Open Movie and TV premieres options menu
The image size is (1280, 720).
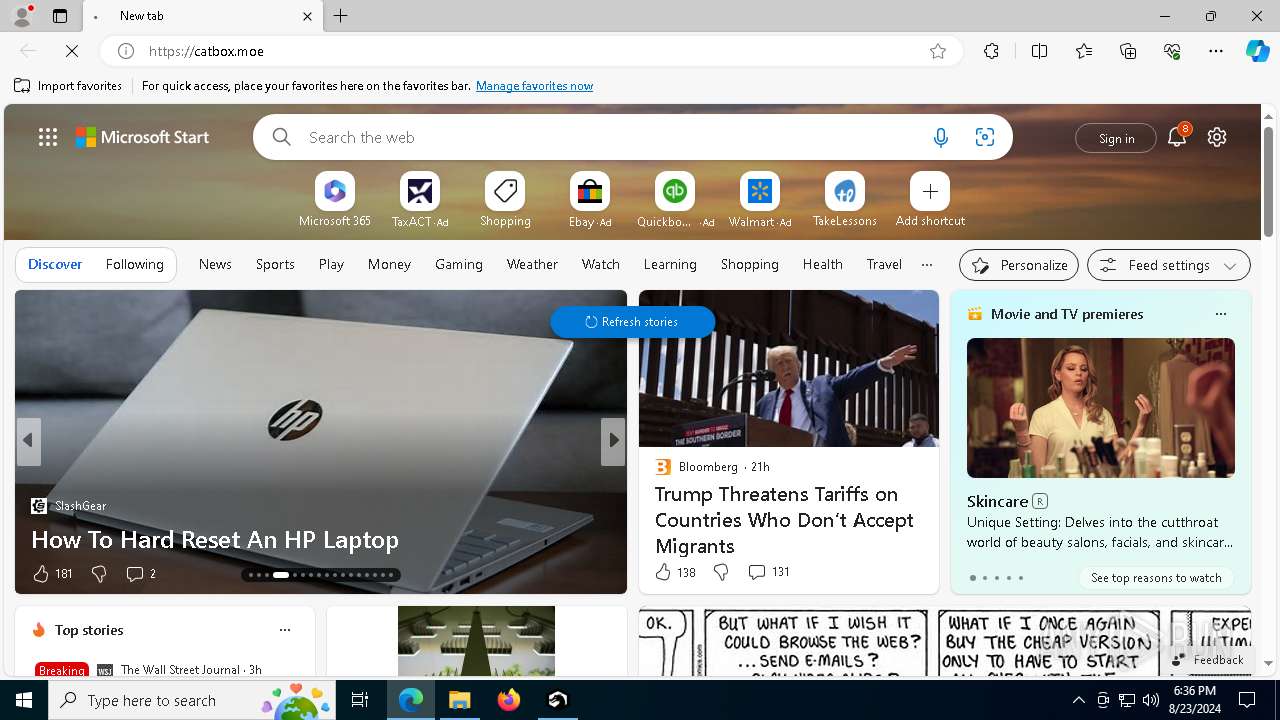coord(1220,314)
